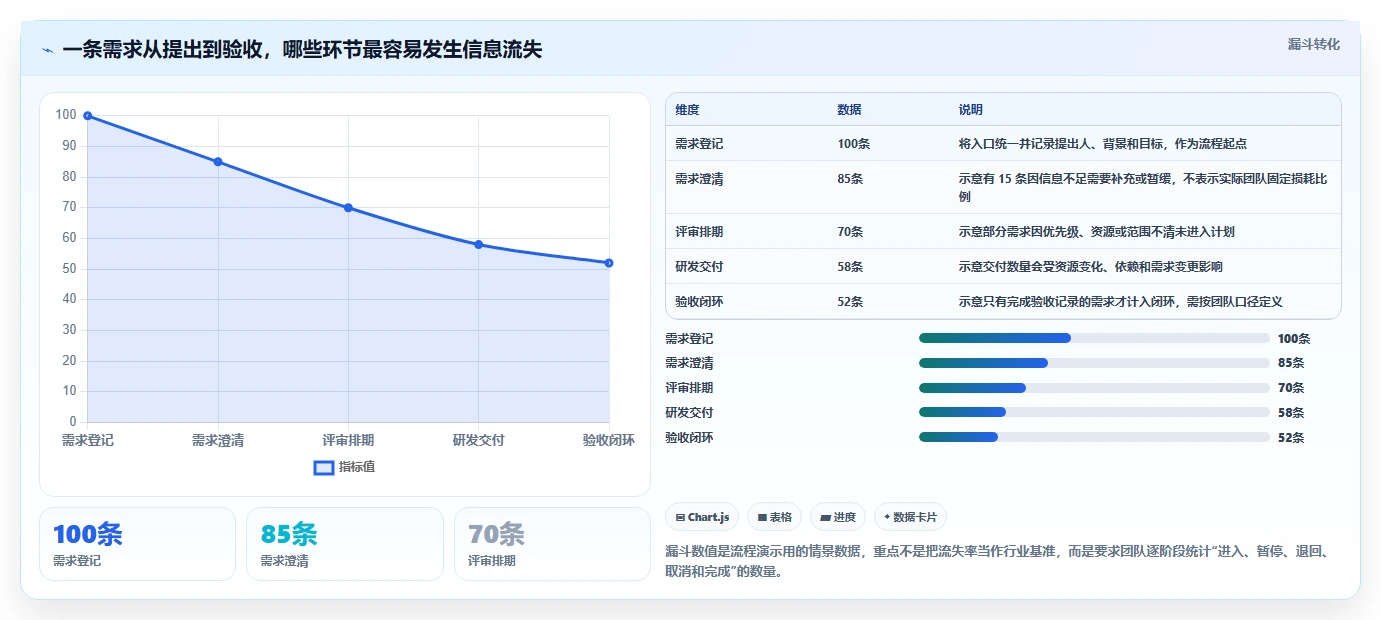Click description starting 示意交付数量会受资源变化
The width and height of the screenshot is (1381, 620).
[1091, 267]
